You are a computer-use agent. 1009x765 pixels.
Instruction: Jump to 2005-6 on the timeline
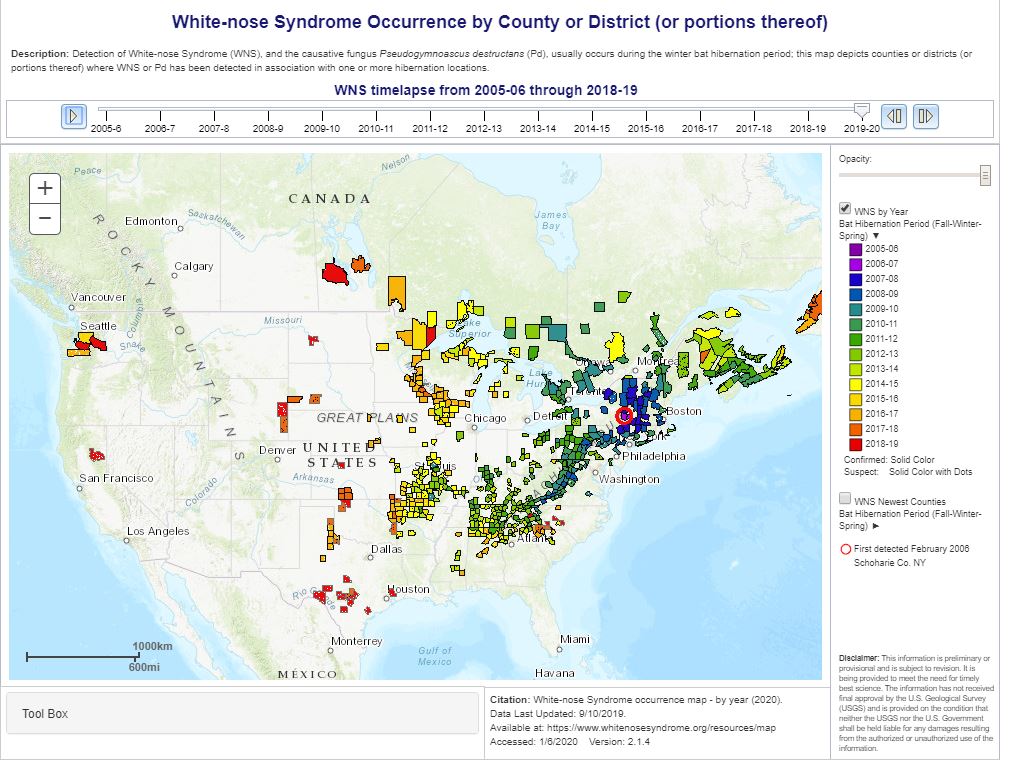click(106, 128)
